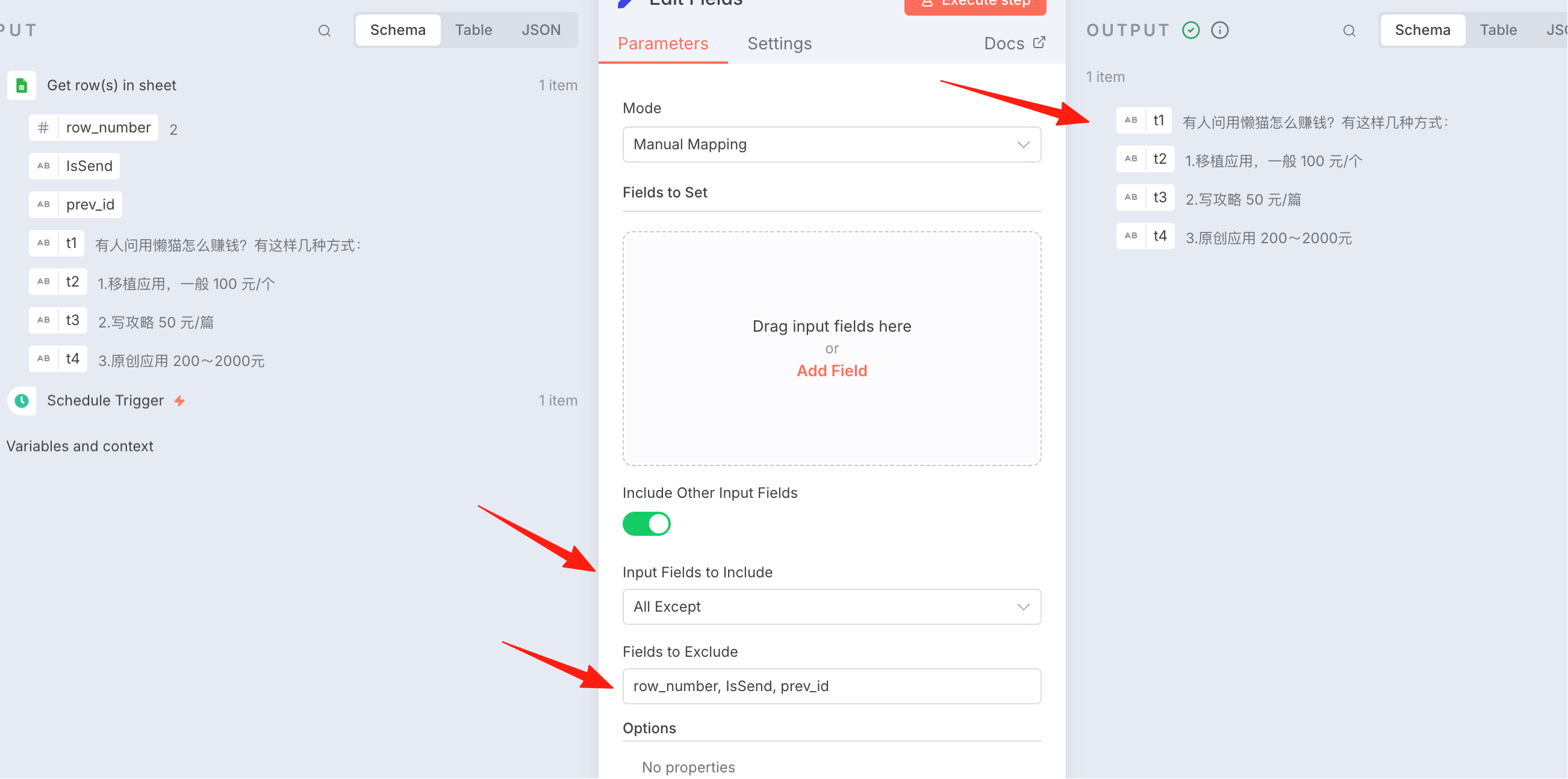Toggle off Include Other Input Fields
Image resolution: width=1568 pixels, height=779 pixels.
coord(647,523)
